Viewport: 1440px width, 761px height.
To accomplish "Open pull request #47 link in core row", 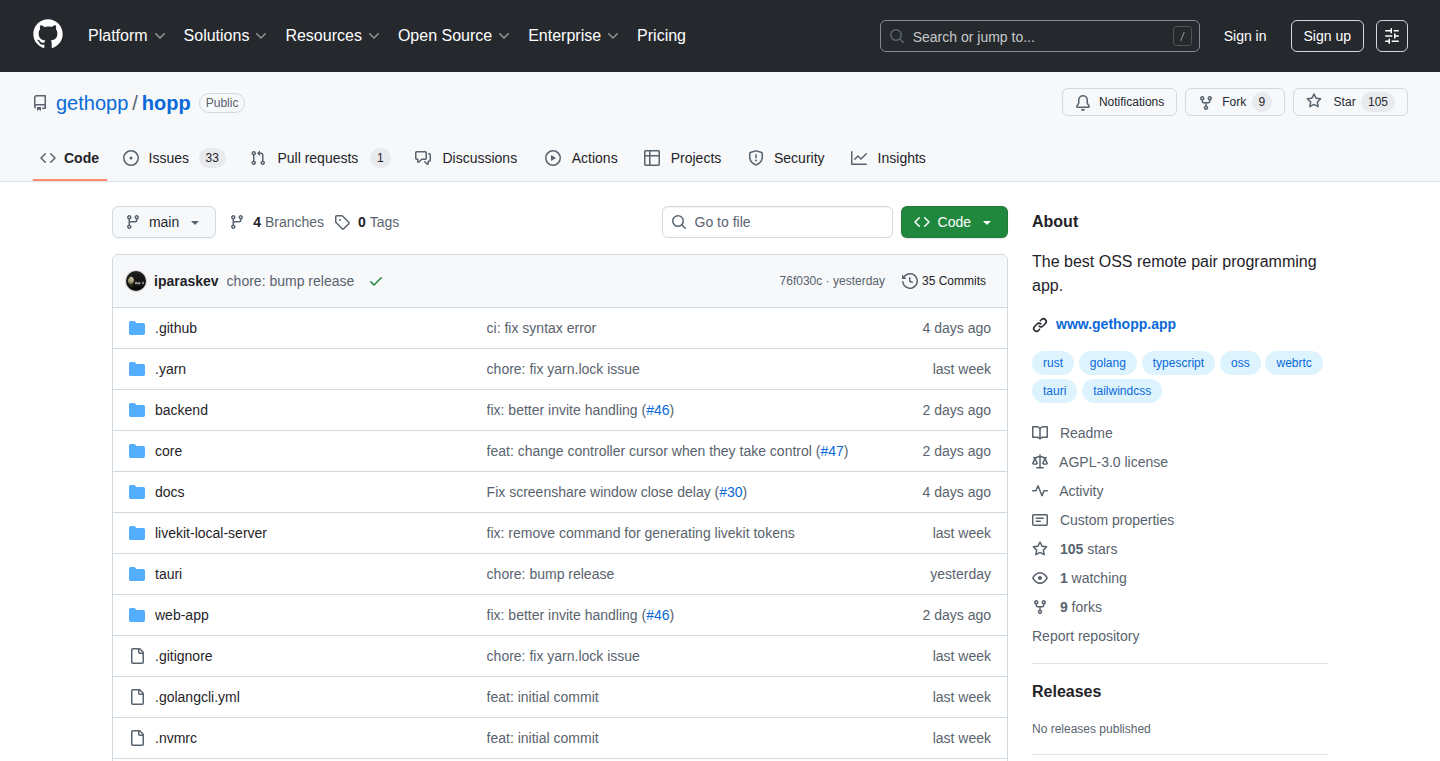I will [x=832, y=451].
